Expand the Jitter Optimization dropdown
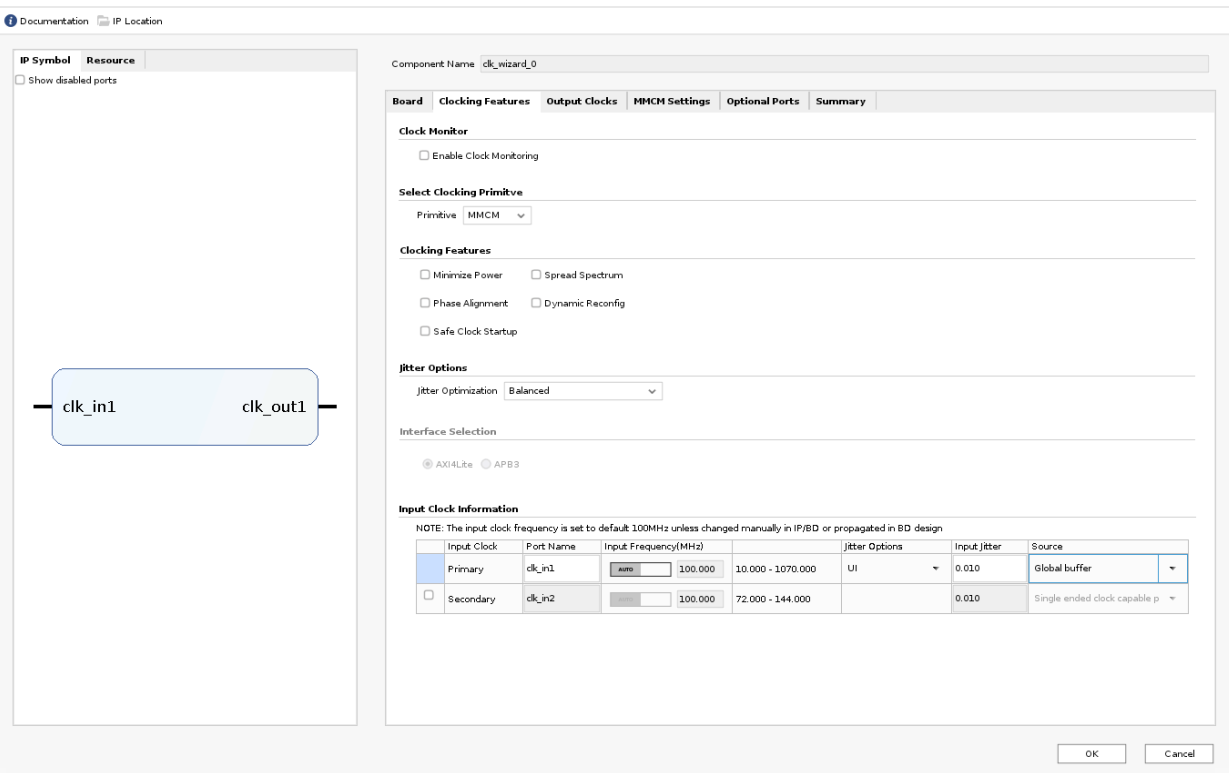This screenshot has width=1229, height=773. pos(583,391)
